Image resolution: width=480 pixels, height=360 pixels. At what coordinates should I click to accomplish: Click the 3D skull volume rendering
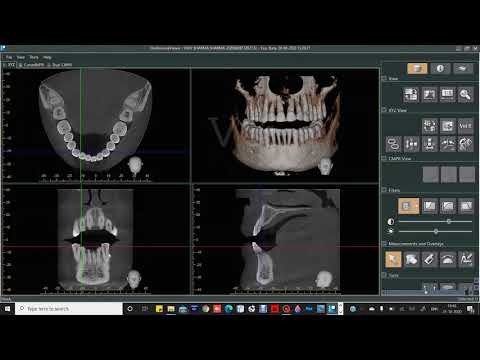pyautogui.click(x=285, y=125)
